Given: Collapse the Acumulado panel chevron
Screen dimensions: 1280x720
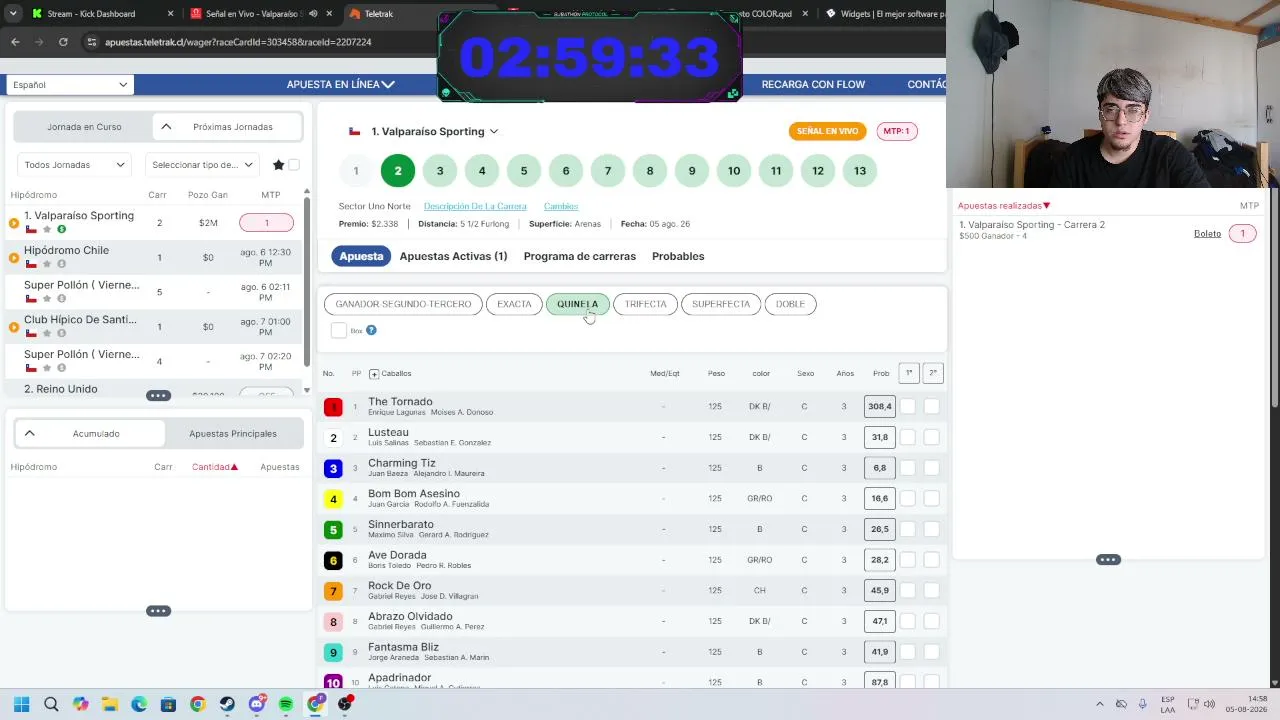Looking at the screenshot, I should pos(29,433).
